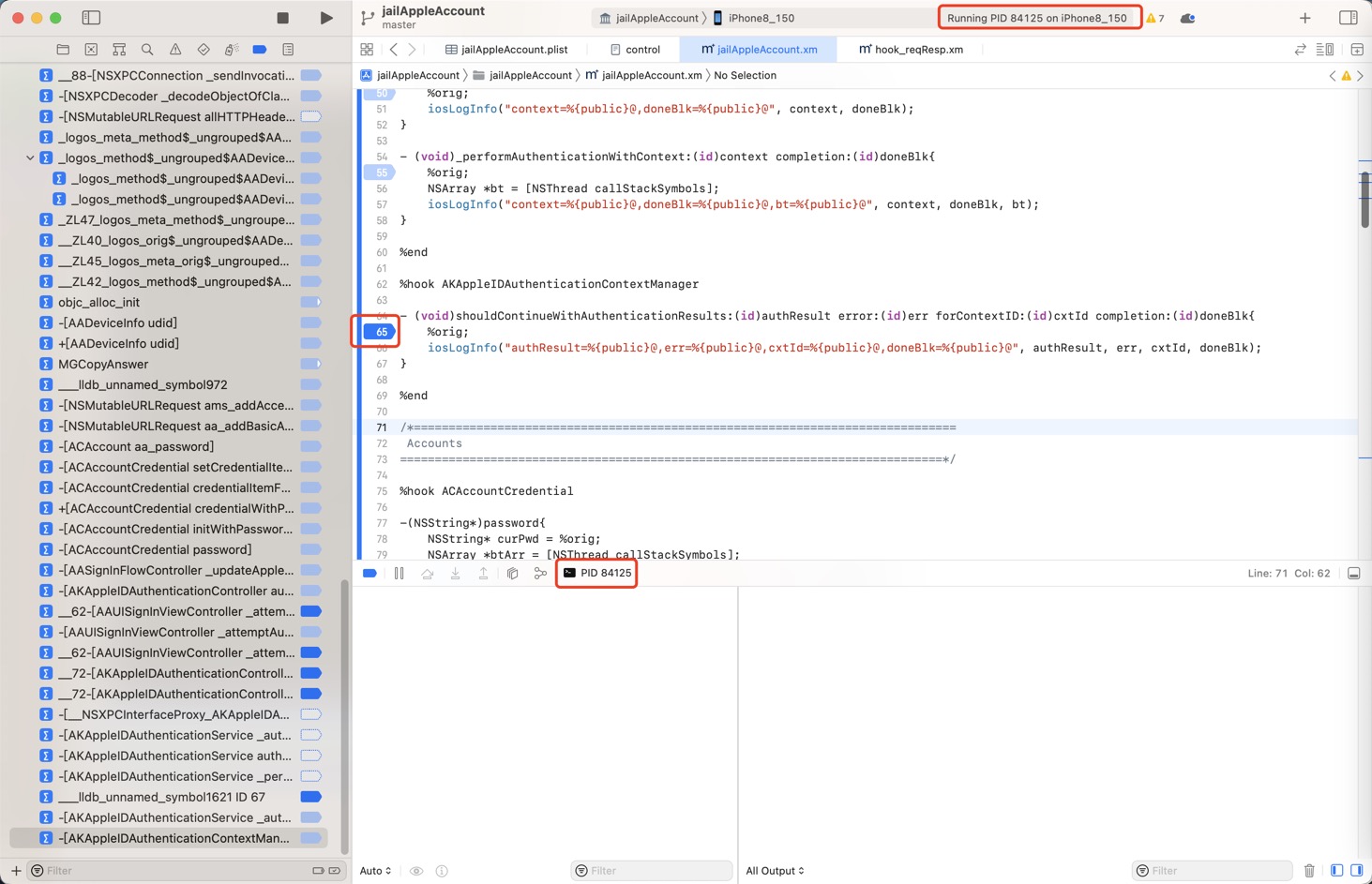Image resolution: width=1372 pixels, height=884 pixels.
Task: Open the project navigator folder icon
Action: coord(63,50)
